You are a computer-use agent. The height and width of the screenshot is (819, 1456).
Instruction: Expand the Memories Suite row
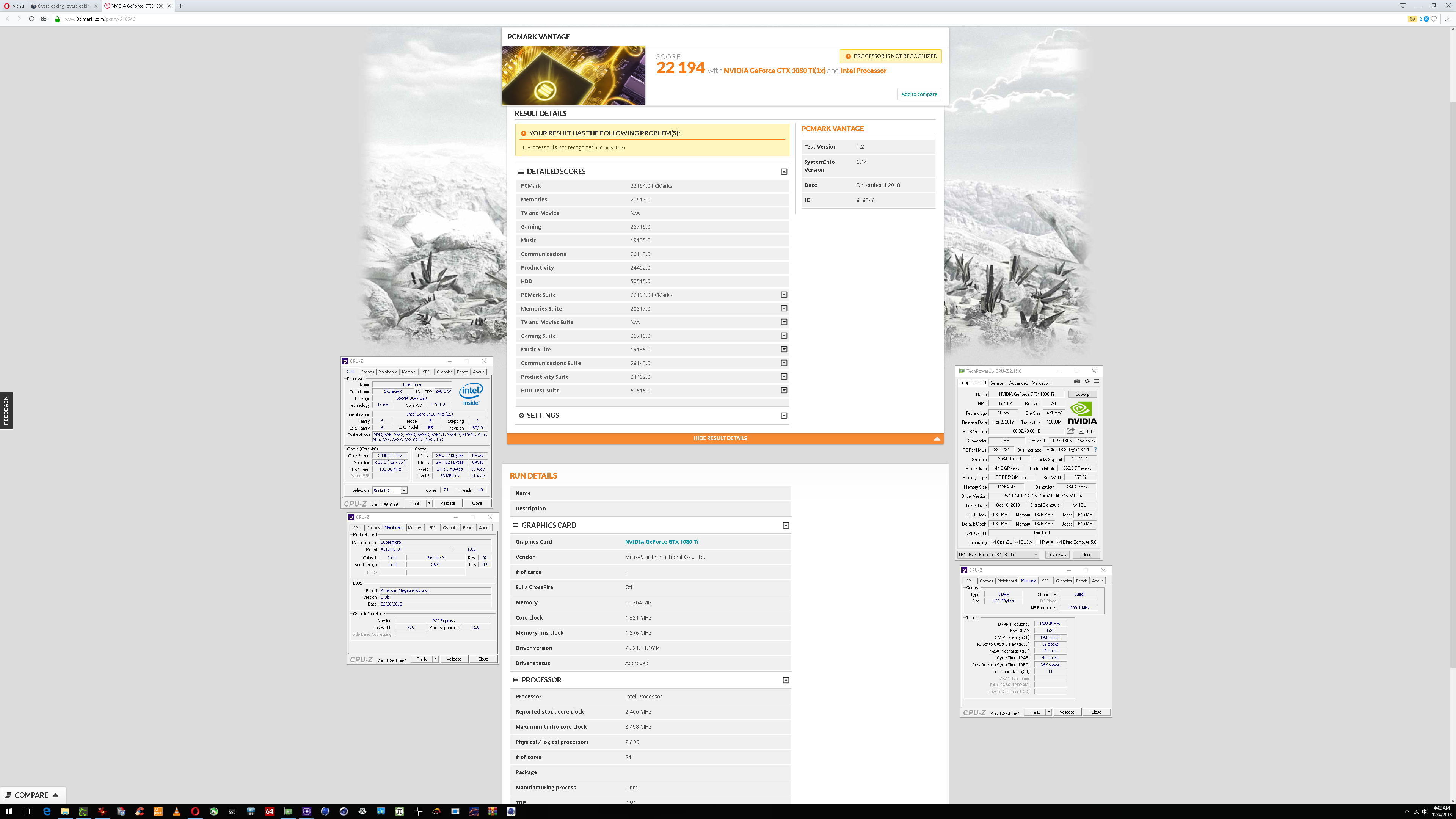784,308
